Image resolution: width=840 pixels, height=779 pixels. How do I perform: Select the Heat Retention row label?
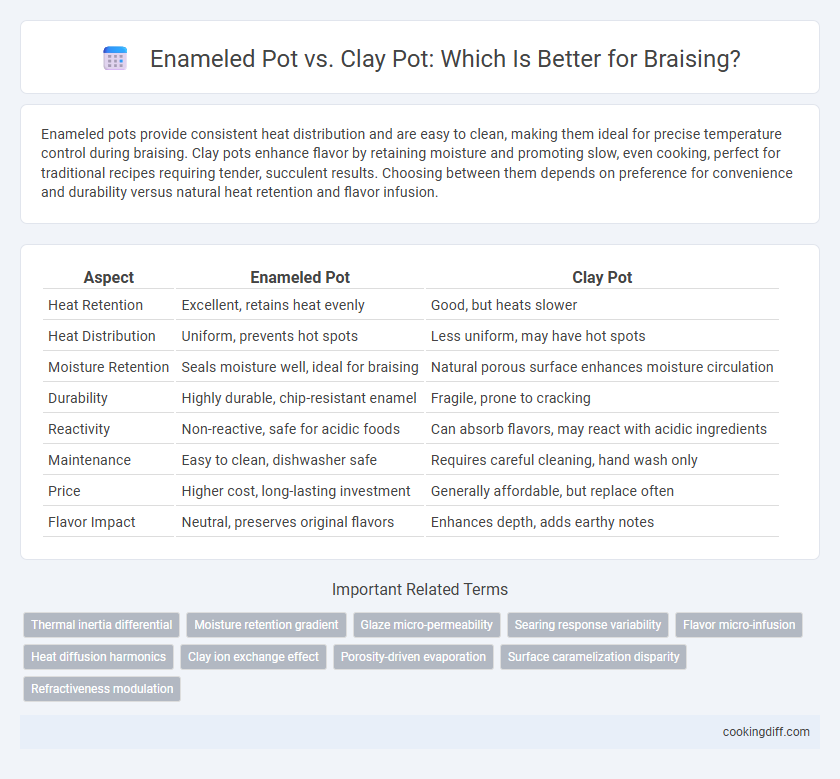click(95, 305)
